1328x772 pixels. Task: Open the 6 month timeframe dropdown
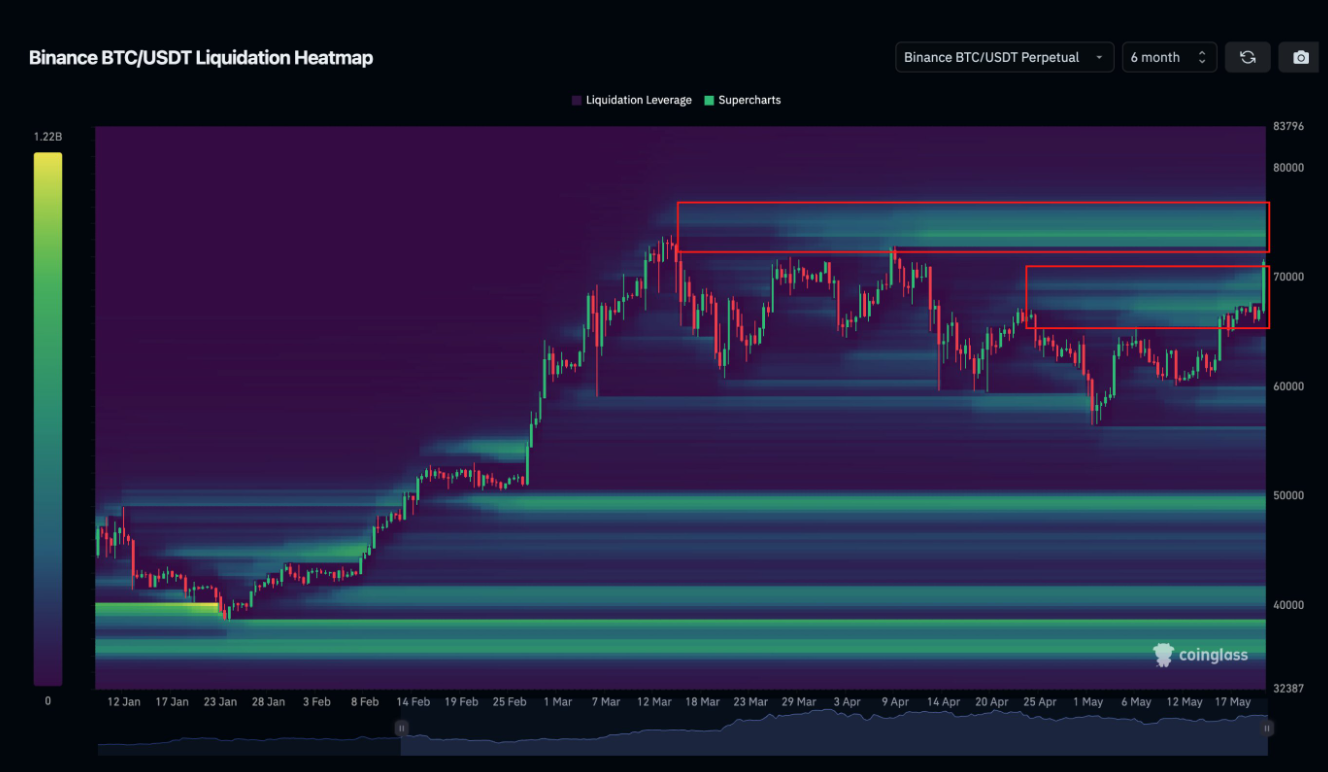1169,57
